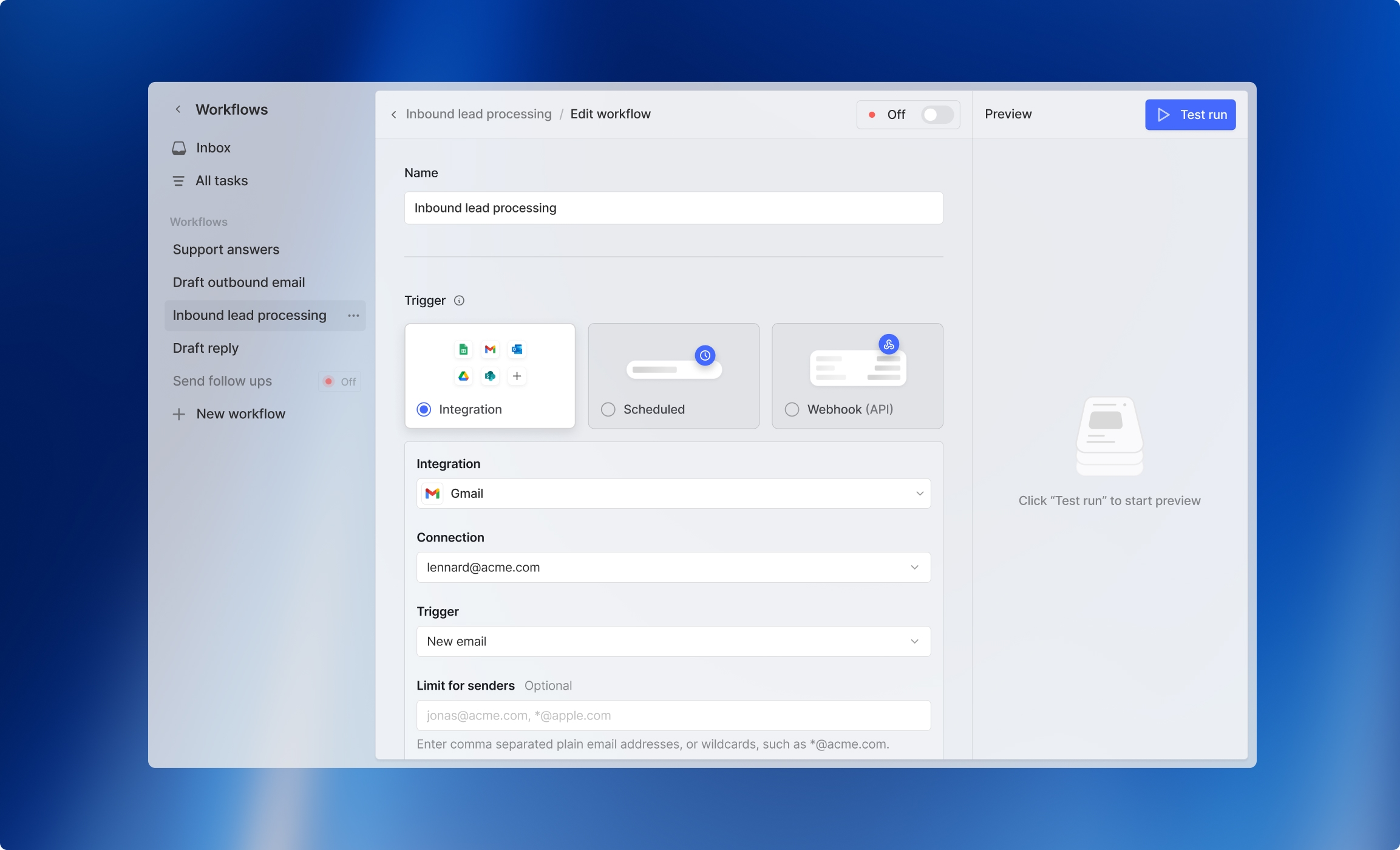The image size is (1400, 850).
Task: Toggle the workflow Off switch on
Action: [937, 115]
